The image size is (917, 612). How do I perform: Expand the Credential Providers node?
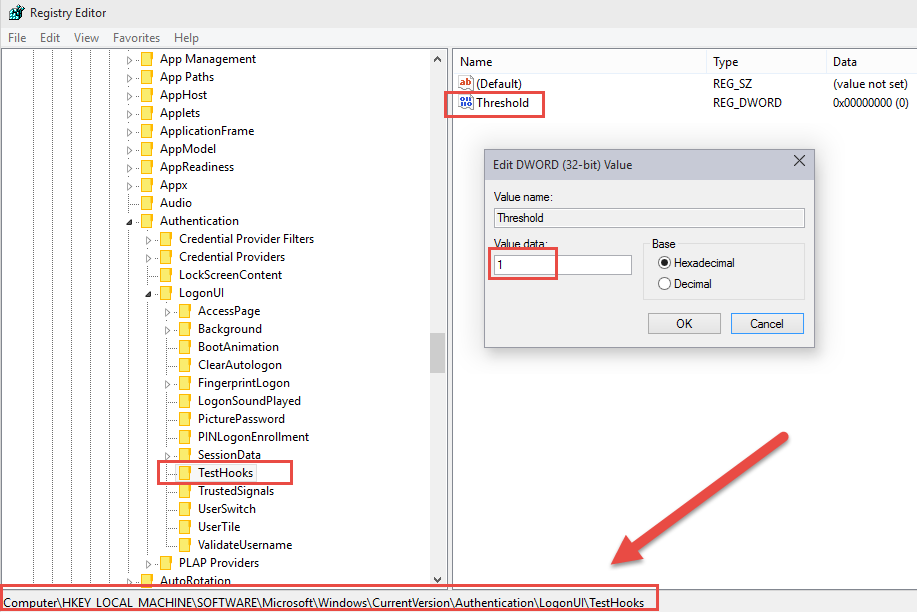pos(149,258)
